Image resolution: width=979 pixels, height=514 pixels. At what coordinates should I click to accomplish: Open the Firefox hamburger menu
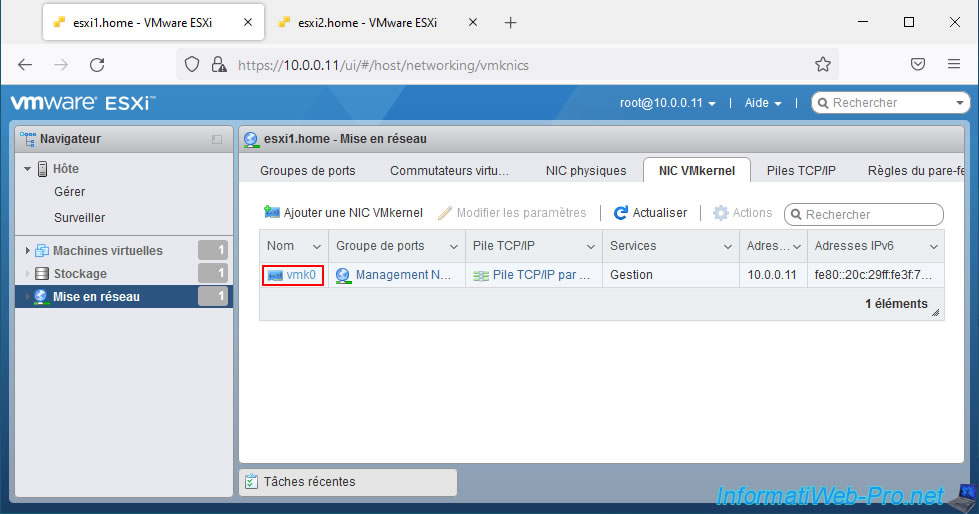tap(953, 64)
